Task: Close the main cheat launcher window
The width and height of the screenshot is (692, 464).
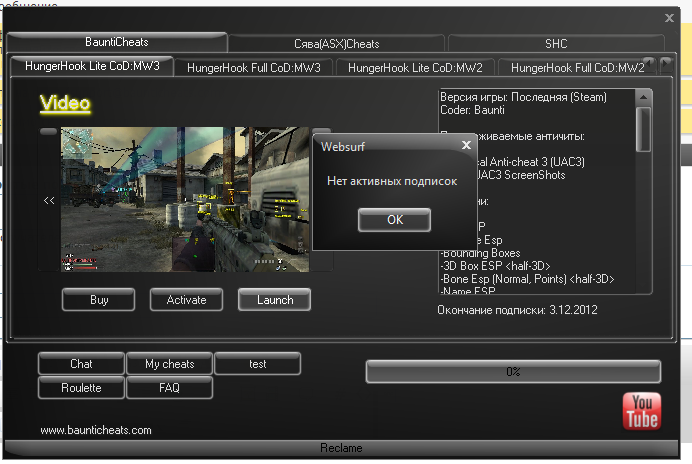Action: tap(669, 18)
